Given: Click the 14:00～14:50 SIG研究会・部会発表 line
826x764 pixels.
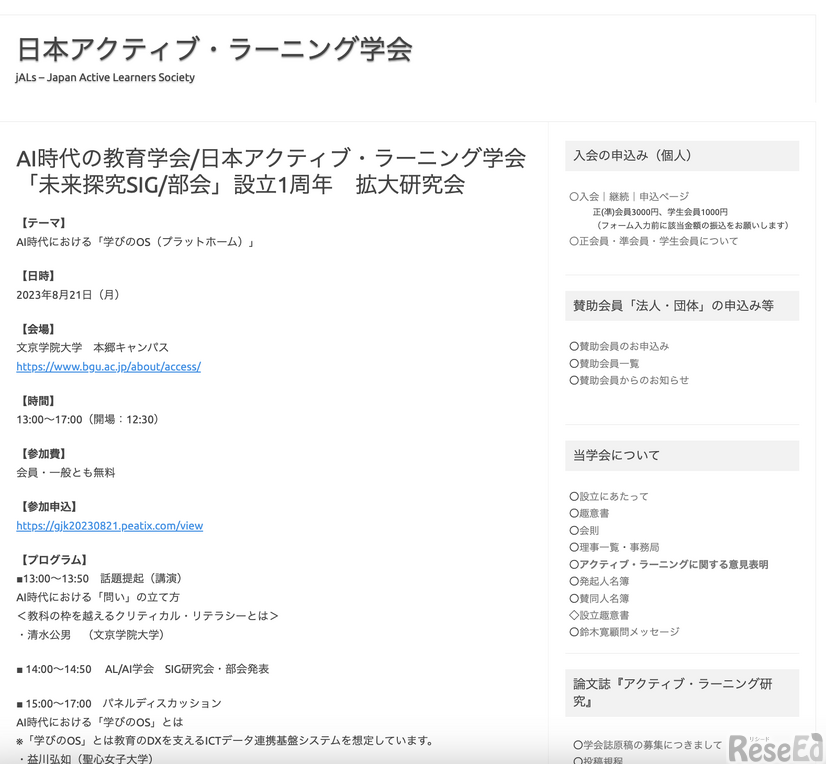Looking at the screenshot, I should point(143,669).
